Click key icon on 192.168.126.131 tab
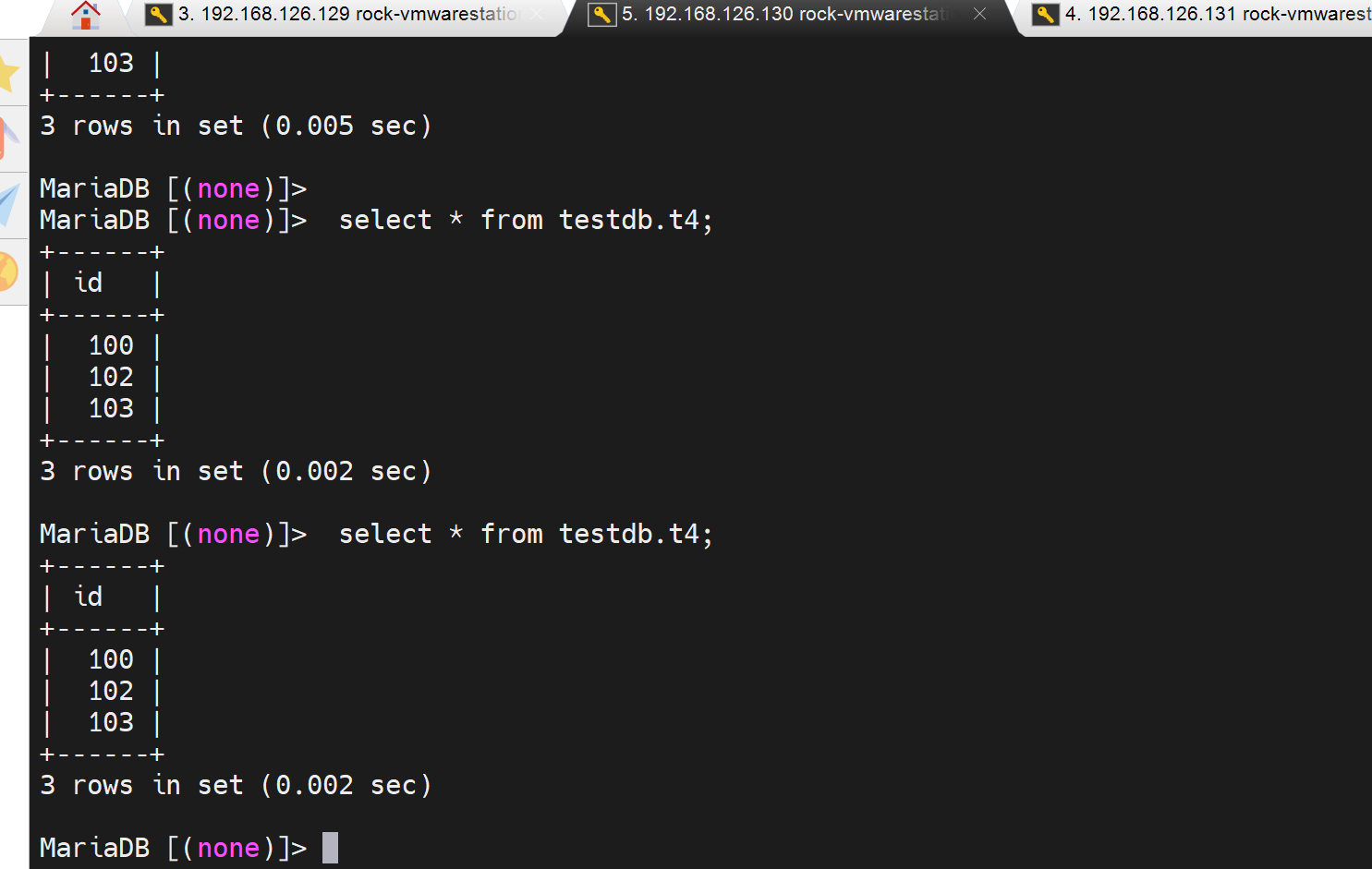This screenshot has height=869, width=1372. [1046, 15]
